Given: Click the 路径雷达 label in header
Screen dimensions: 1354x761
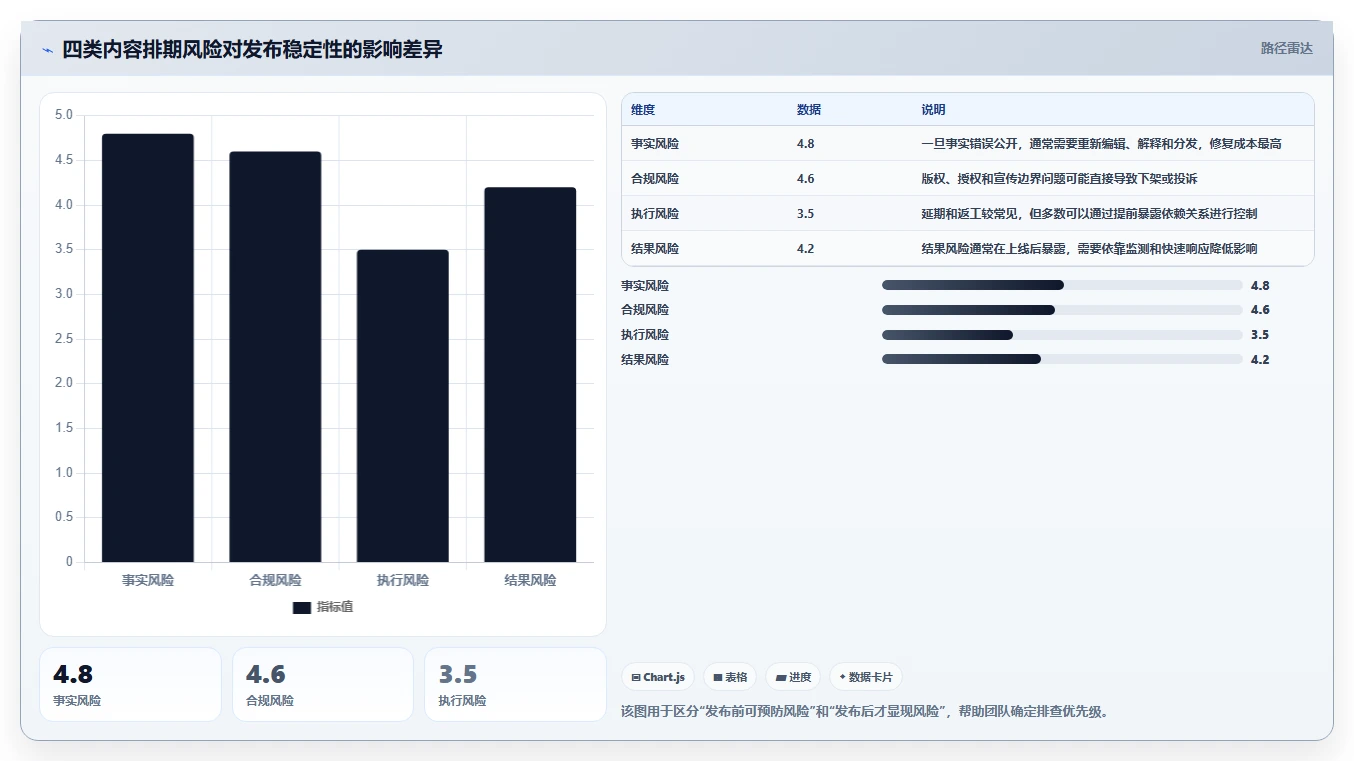Looking at the screenshot, I should pos(1286,48).
